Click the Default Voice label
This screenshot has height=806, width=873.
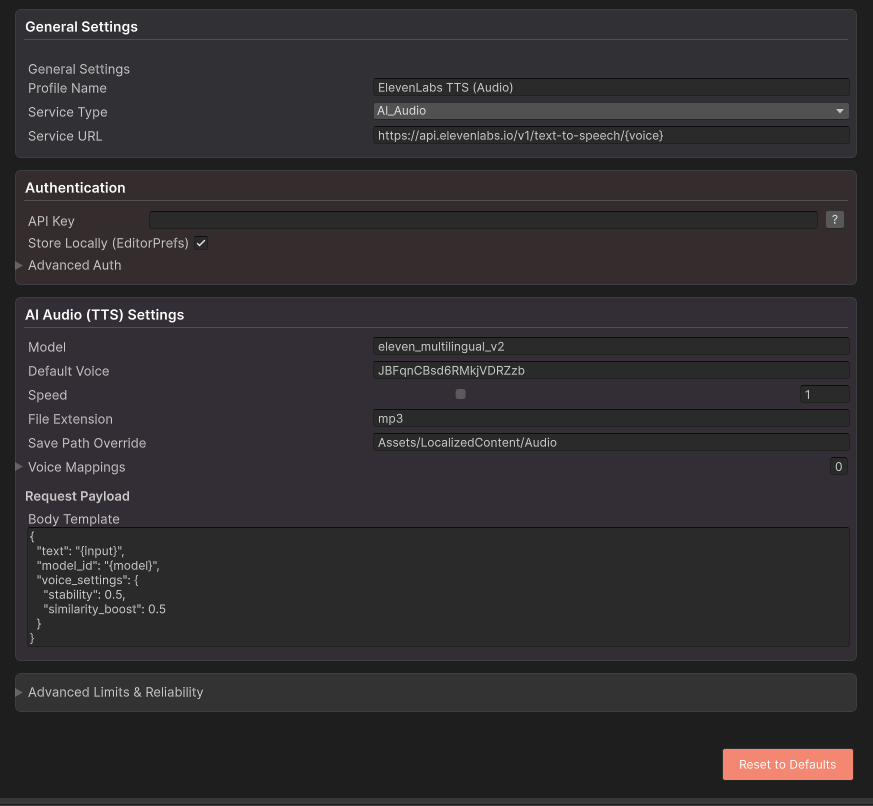68,371
